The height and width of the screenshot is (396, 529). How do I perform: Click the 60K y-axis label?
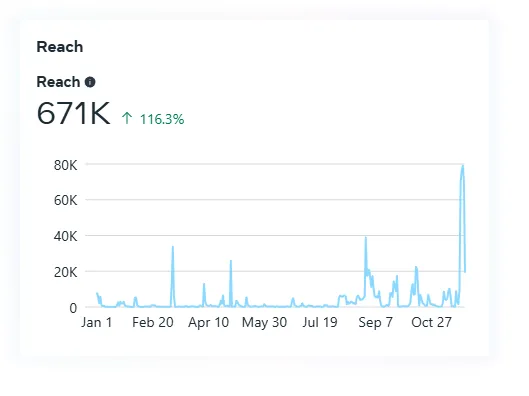[65, 200]
